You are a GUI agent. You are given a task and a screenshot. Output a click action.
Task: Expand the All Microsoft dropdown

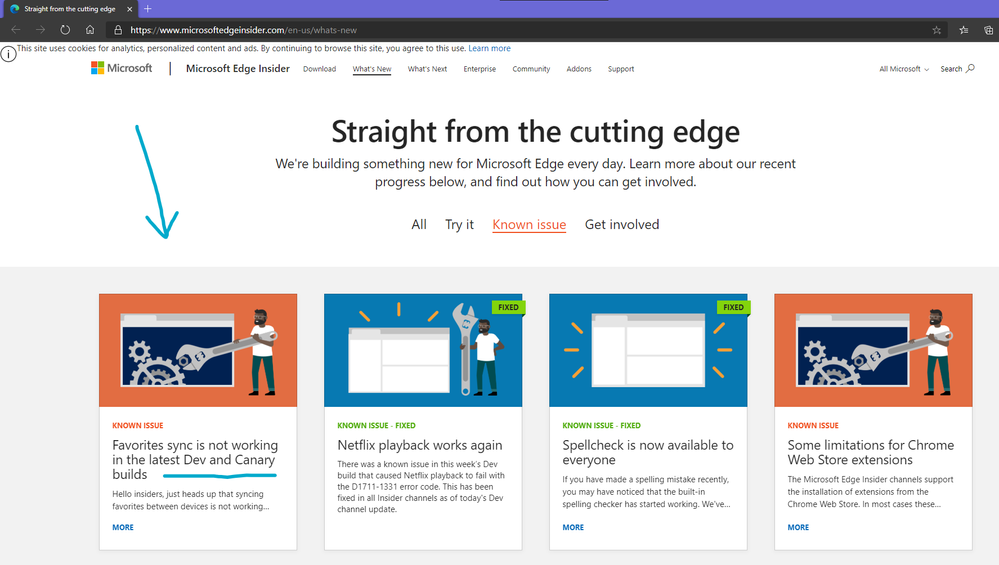coord(904,69)
